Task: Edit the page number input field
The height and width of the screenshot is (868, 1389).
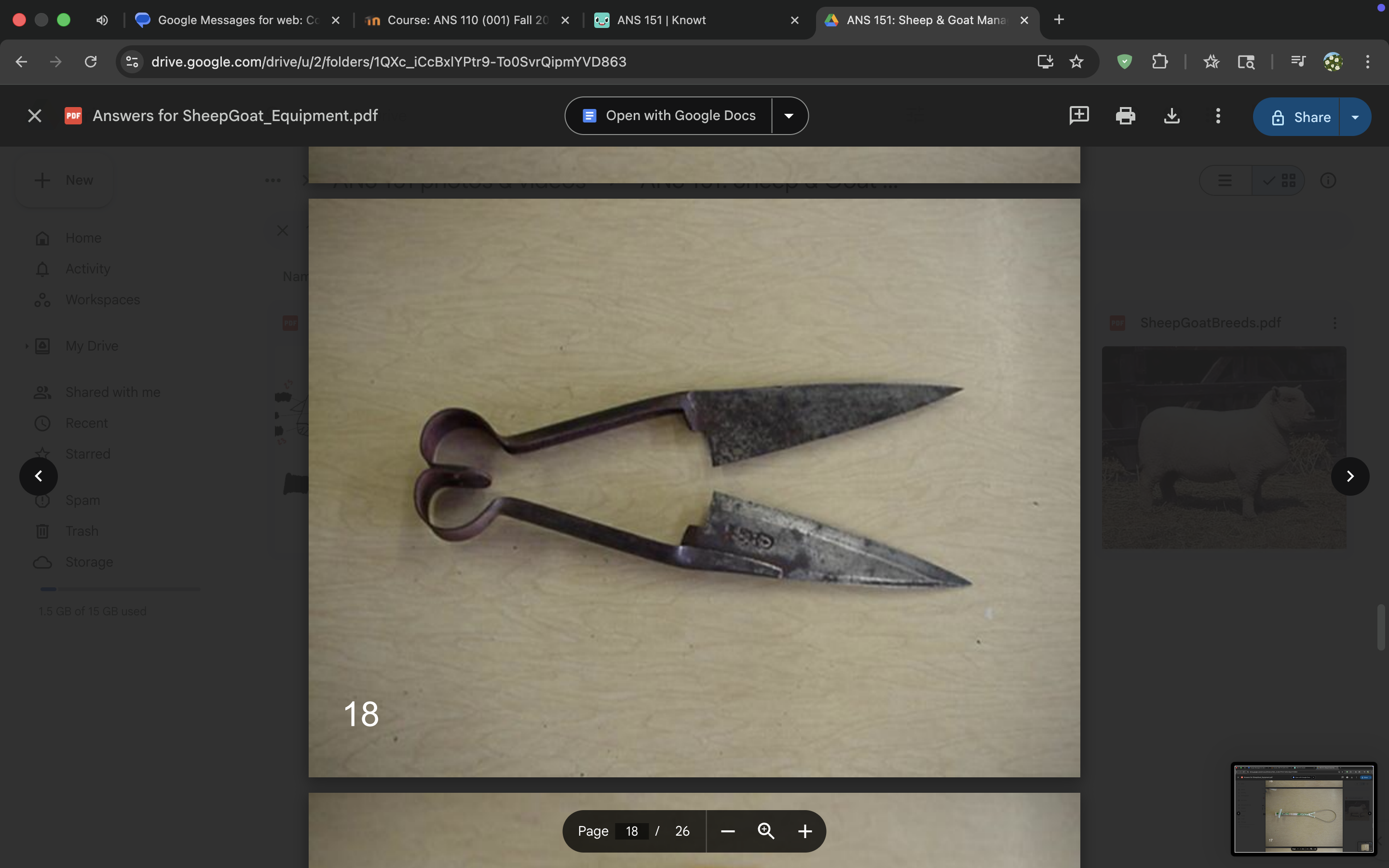Action: 632,831
